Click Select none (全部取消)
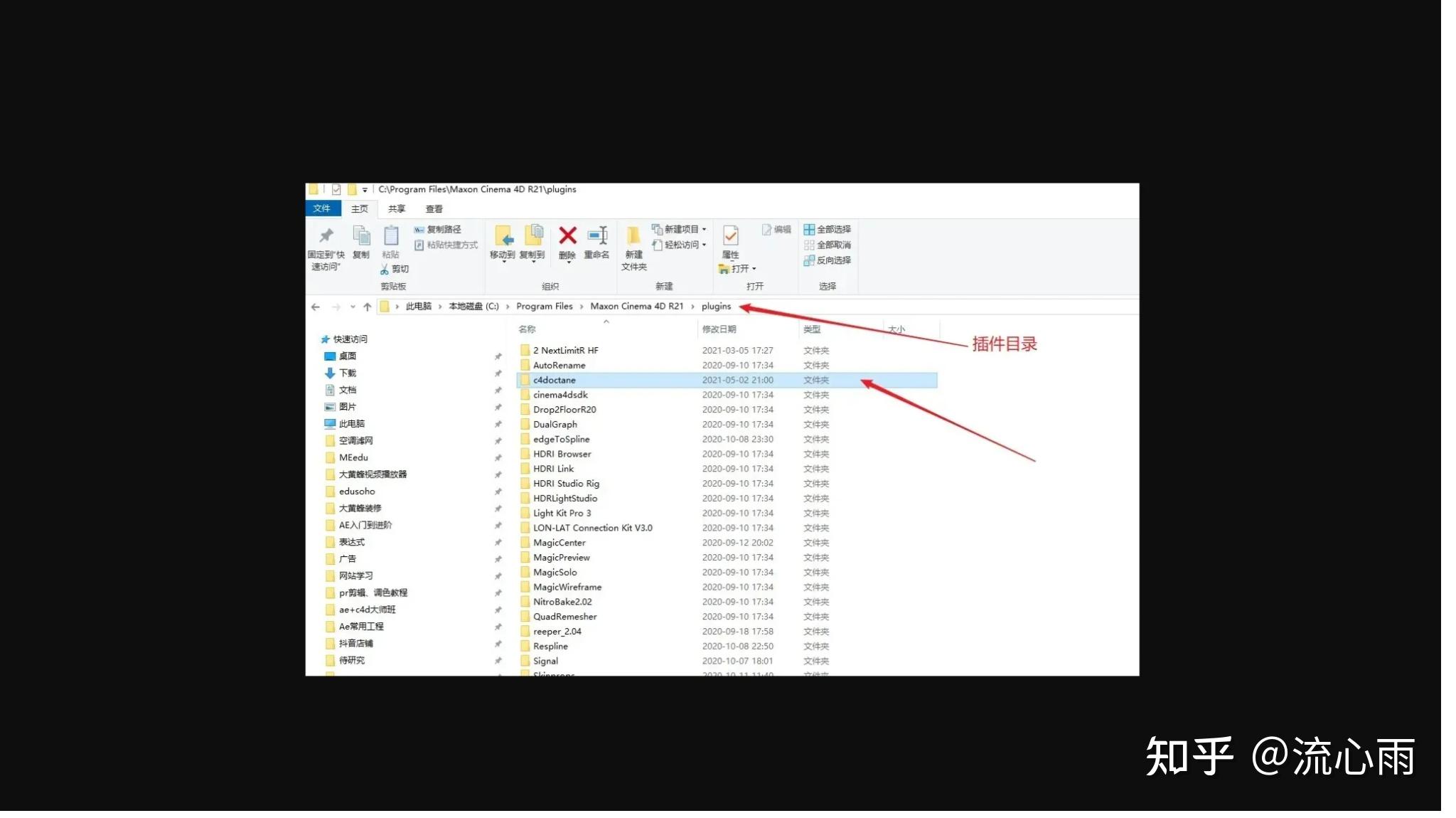Viewport: 1456px width, 818px height. click(x=828, y=245)
